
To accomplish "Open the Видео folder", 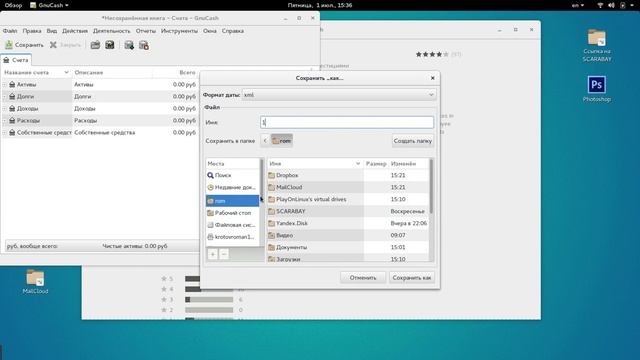I will pyautogui.click(x=348, y=236).
